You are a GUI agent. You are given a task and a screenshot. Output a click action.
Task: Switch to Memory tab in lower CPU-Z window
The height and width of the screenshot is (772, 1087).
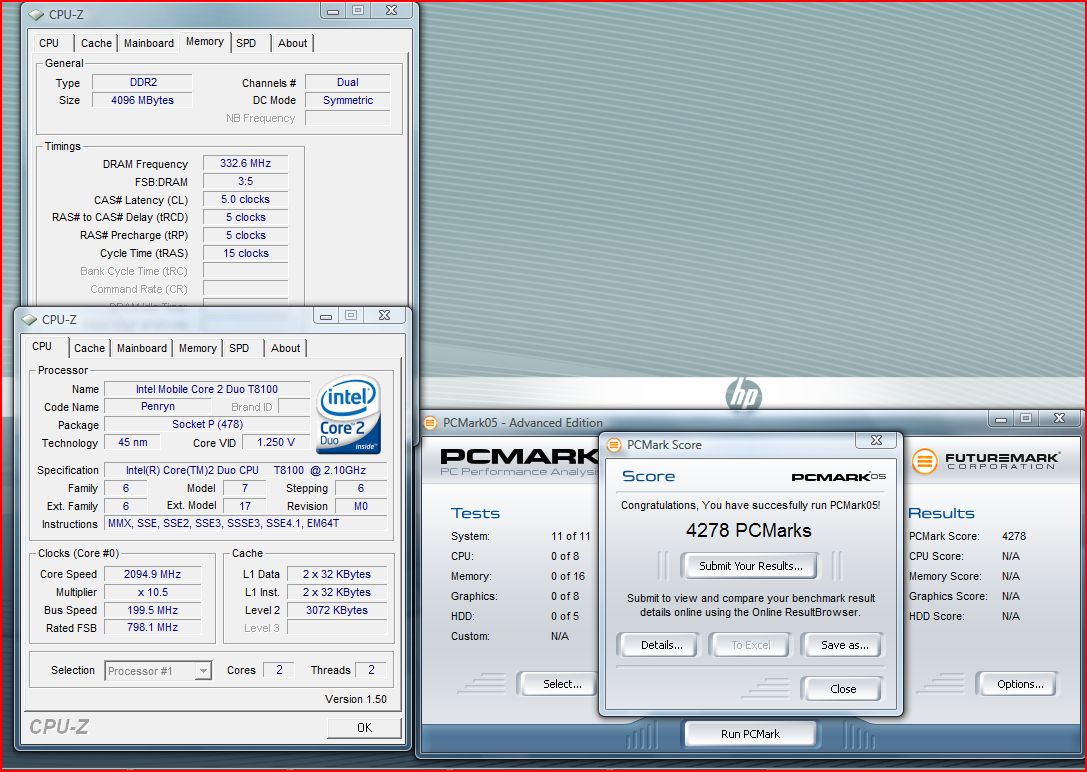[198, 348]
